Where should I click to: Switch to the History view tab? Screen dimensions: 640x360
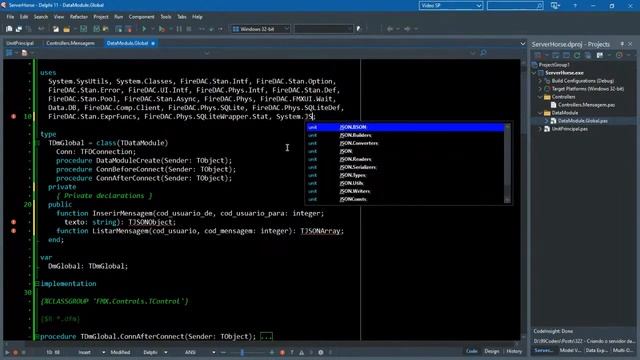click(x=514, y=351)
